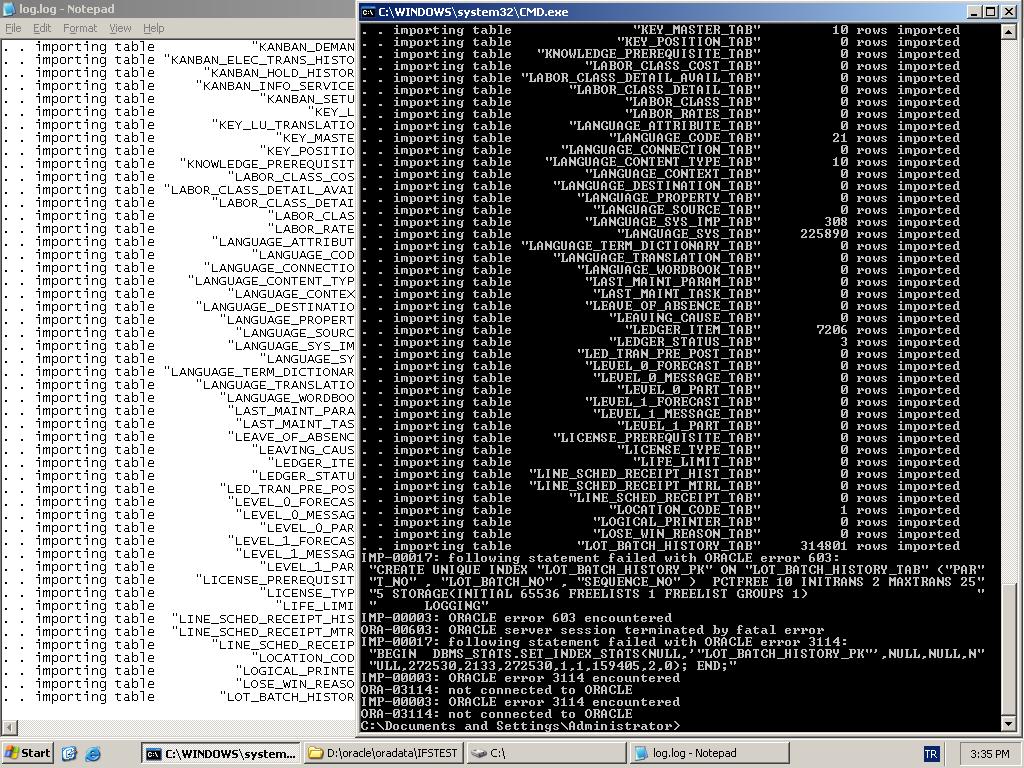The image size is (1024, 768).
Task: Open the View menu in Notepad
Action: (120, 28)
